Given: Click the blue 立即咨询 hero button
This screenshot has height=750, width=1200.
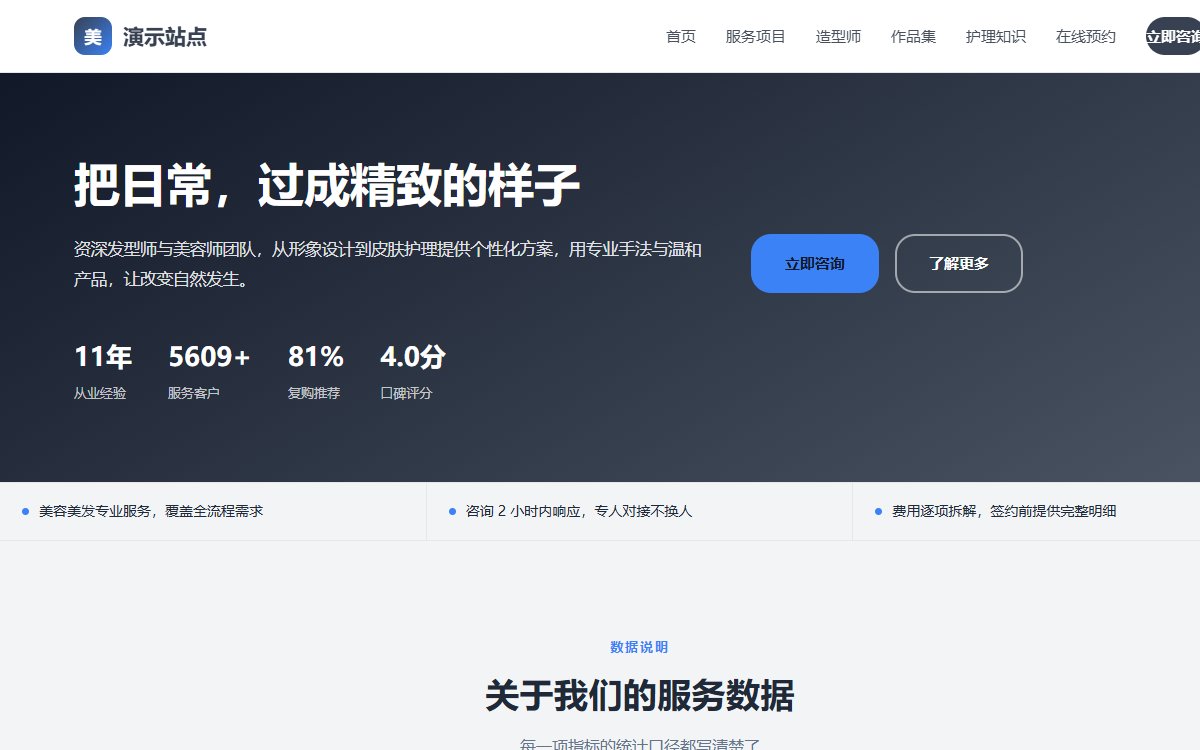Looking at the screenshot, I should pos(815,264).
